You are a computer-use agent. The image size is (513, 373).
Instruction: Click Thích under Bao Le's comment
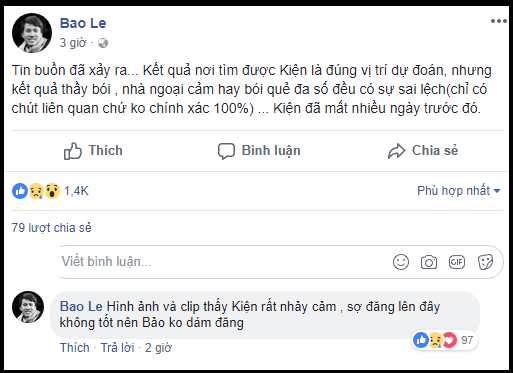click(x=75, y=348)
